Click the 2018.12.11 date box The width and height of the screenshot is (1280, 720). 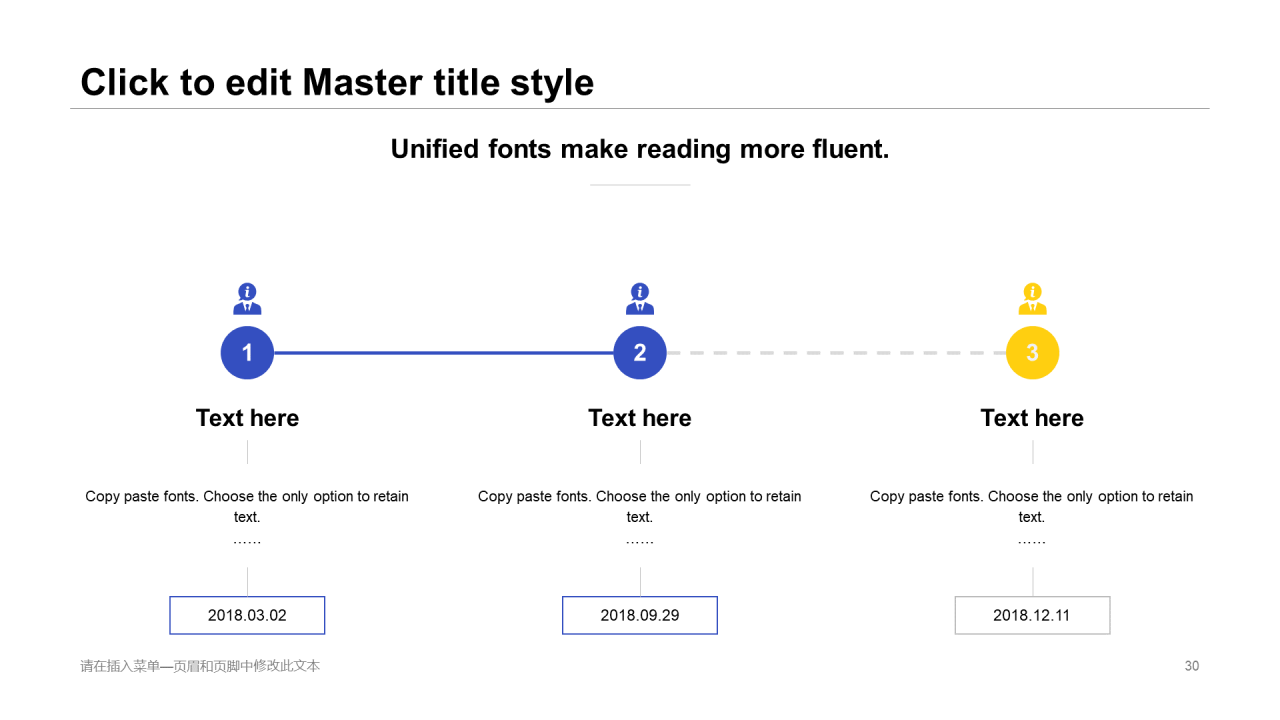tap(1032, 615)
